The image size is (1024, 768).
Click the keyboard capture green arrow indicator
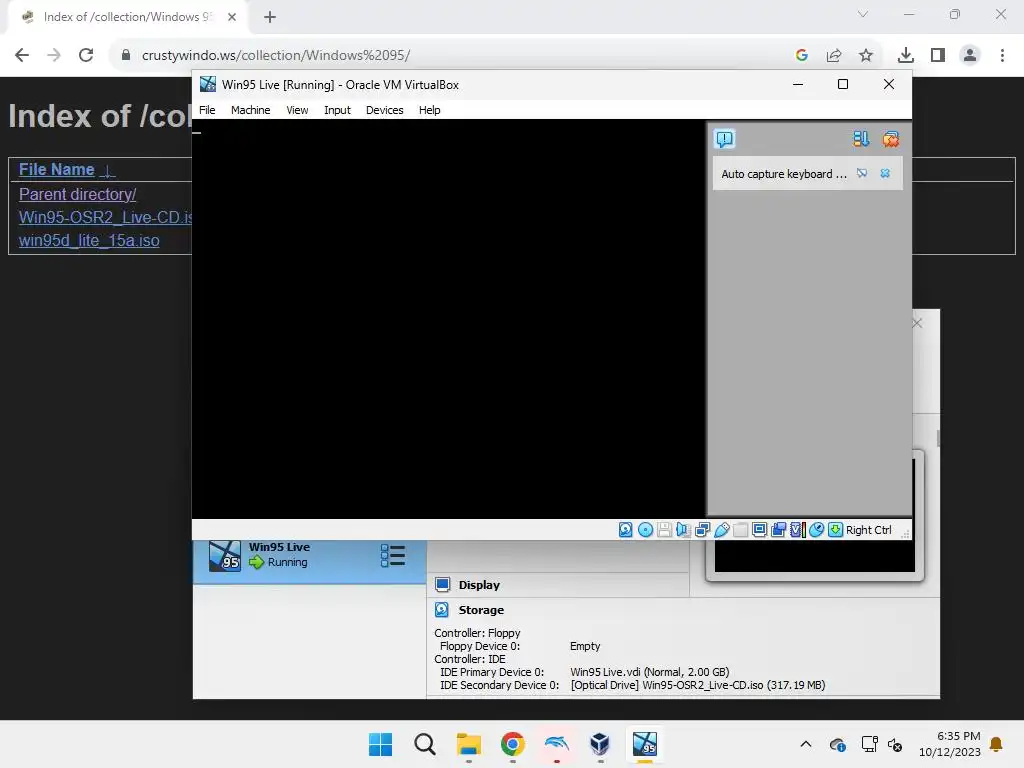coord(835,530)
